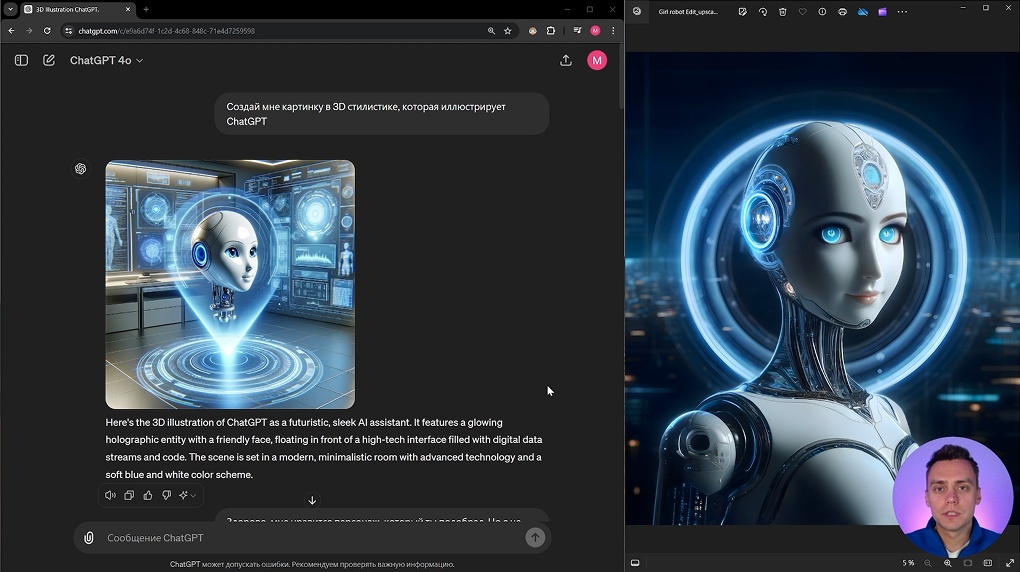The width and height of the screenshot is (1020, 572).
Task: Click the user prompt 'Создай мне картинку' bubble
Action: click(382, 114)
